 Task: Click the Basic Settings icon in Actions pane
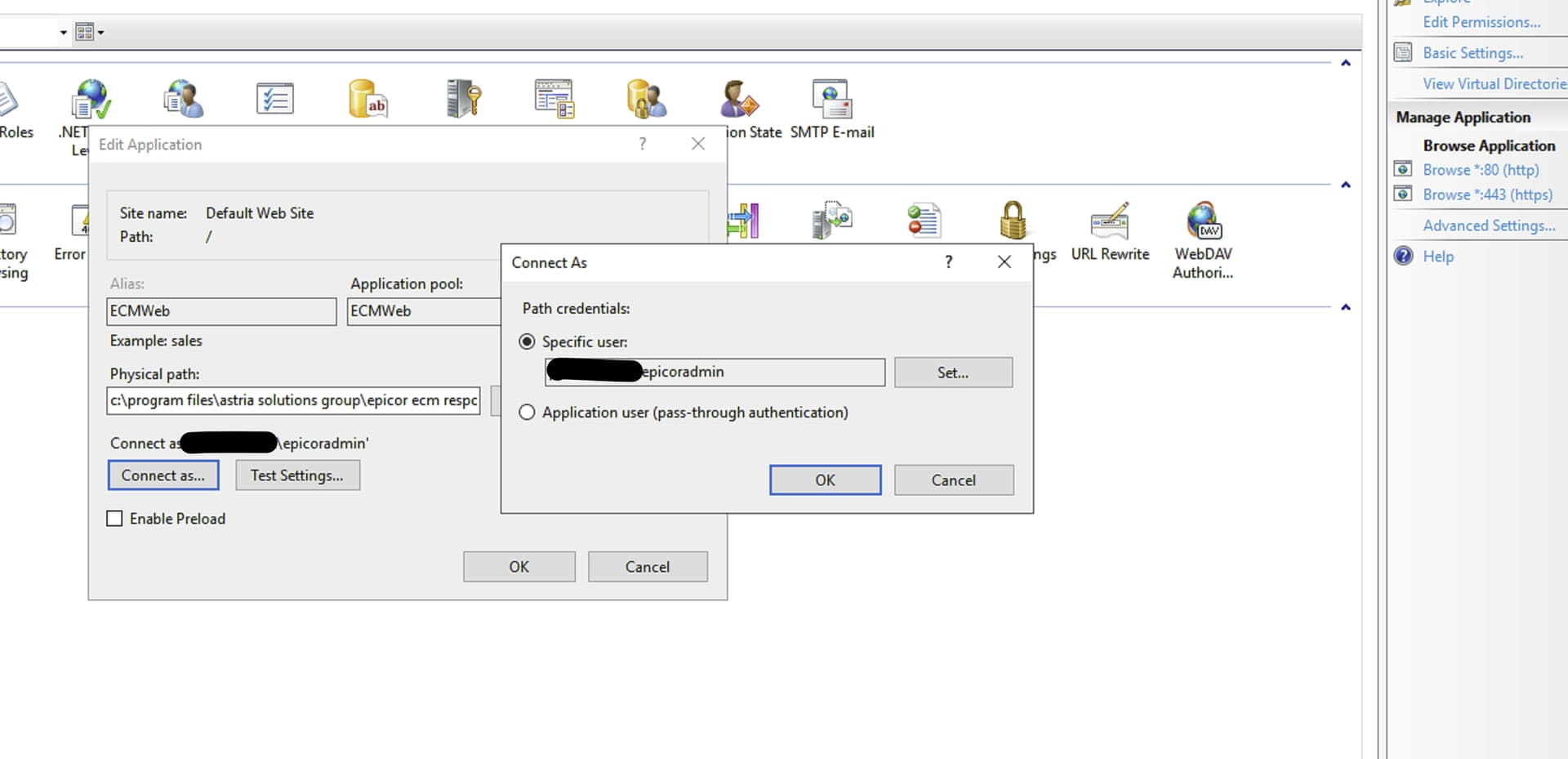tap(1403, 53)
